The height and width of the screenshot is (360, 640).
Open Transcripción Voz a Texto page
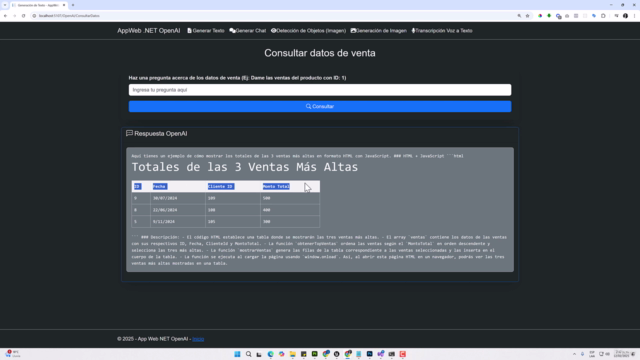pyautogui.click(x=442, y=31)
